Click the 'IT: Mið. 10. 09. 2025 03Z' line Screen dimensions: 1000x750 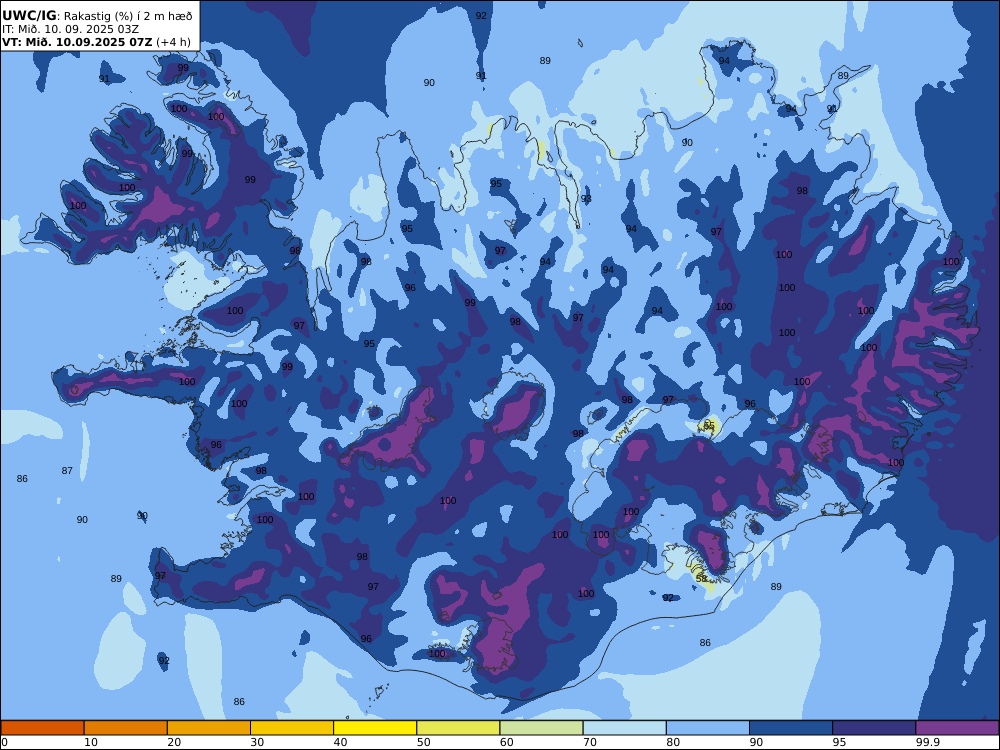click(x=70, y=29)
